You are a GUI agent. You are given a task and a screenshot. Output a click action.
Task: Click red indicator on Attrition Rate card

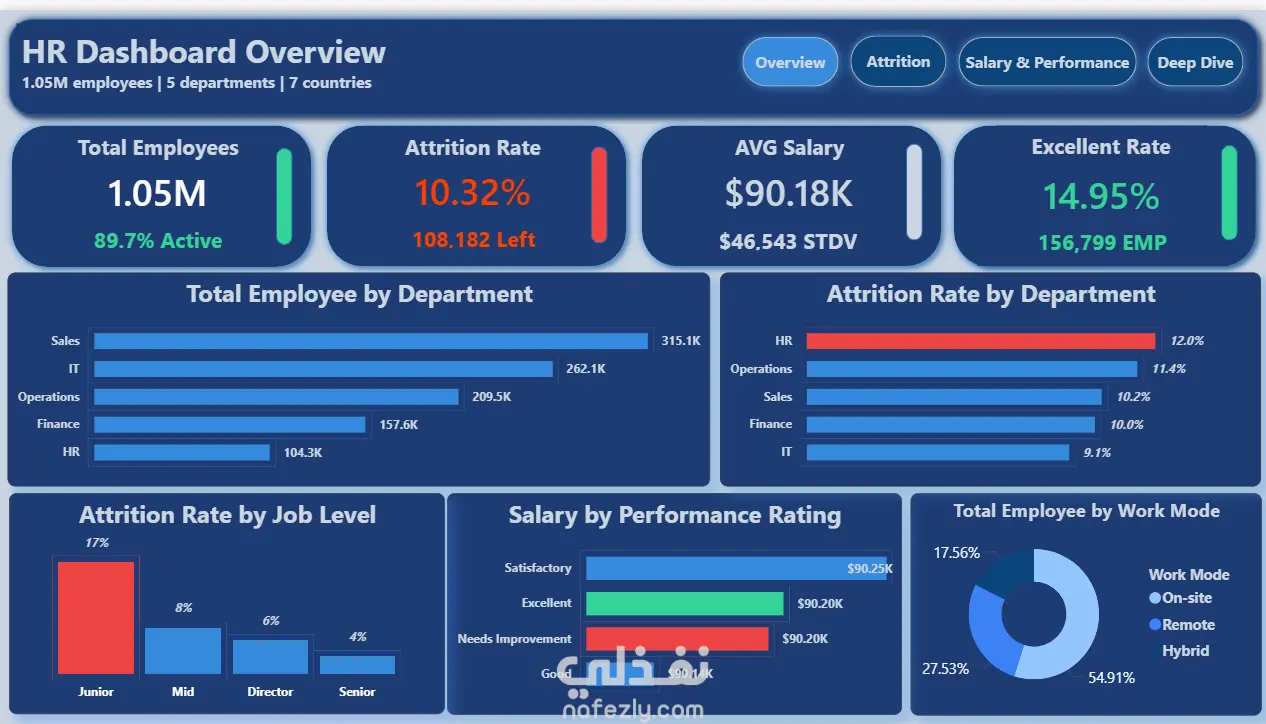click(599, 195)
